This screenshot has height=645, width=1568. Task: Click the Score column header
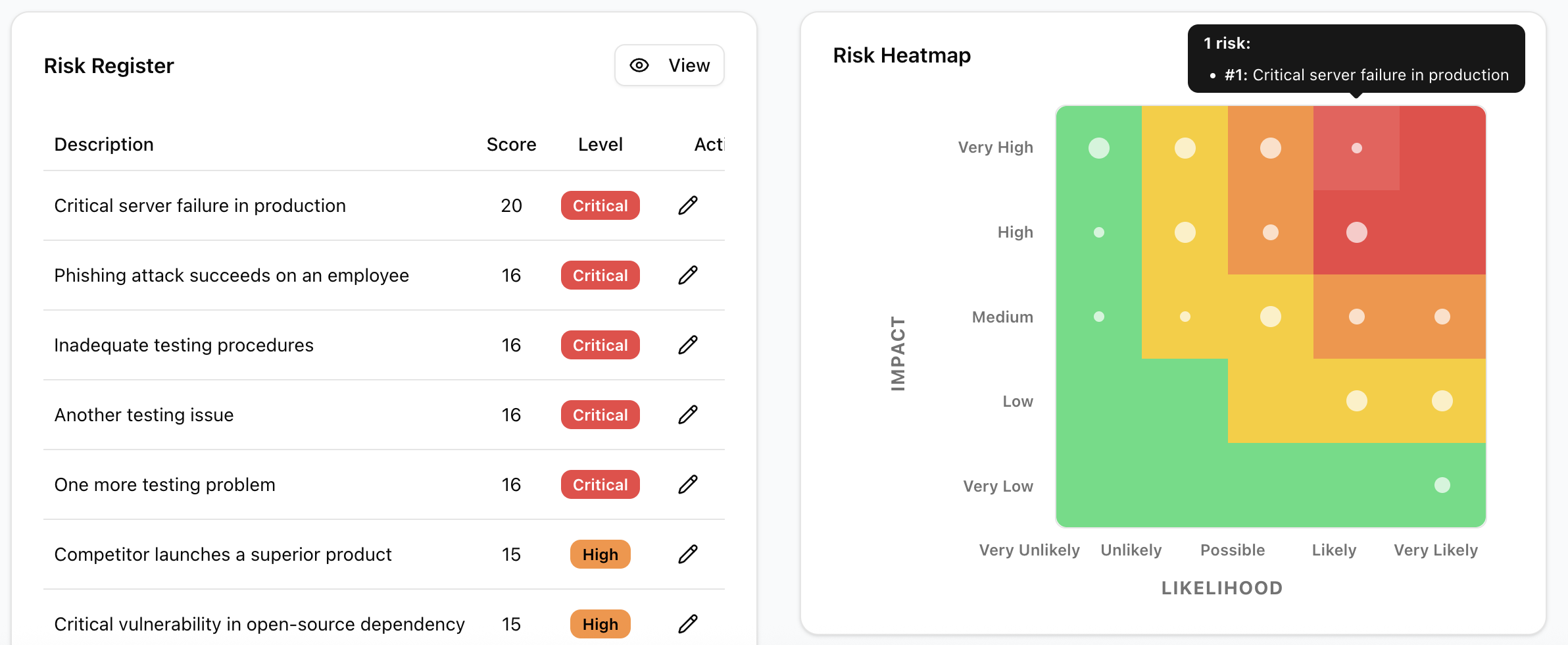click(511, 144)
